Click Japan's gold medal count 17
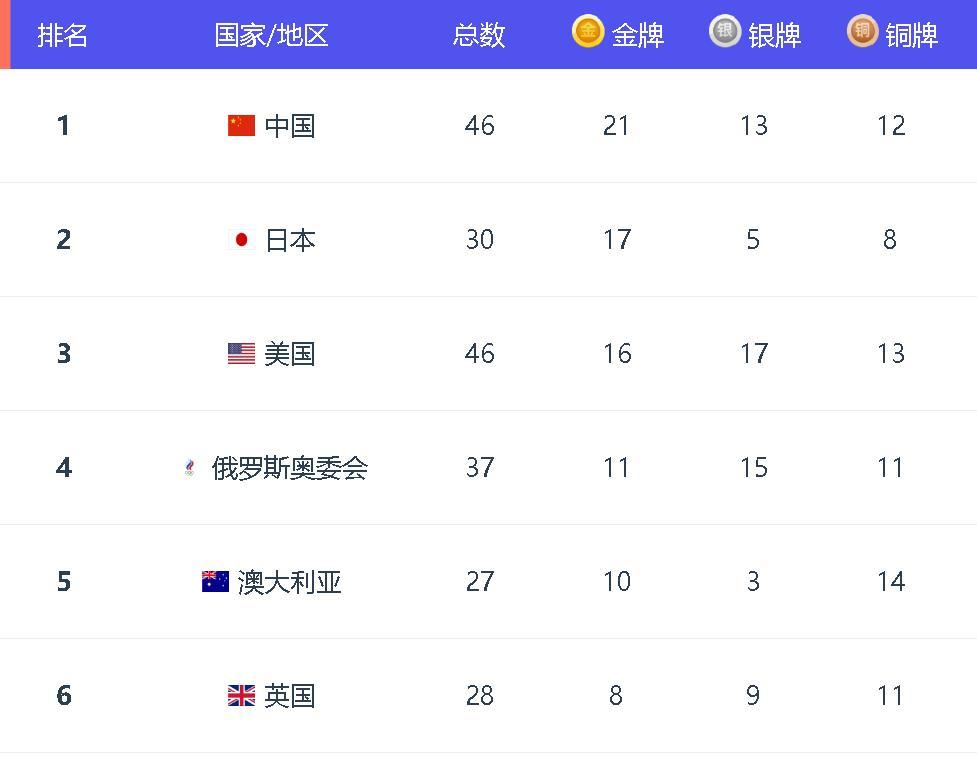 pyautogui.click(x=617, y=239)
